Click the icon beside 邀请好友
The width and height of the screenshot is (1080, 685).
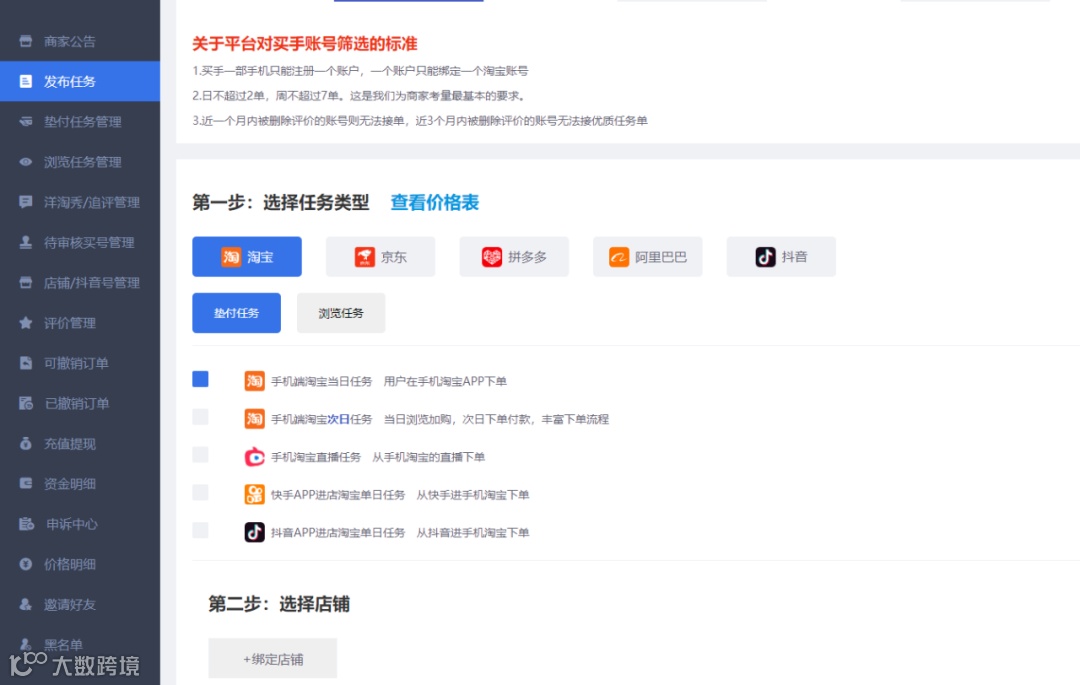25,605
